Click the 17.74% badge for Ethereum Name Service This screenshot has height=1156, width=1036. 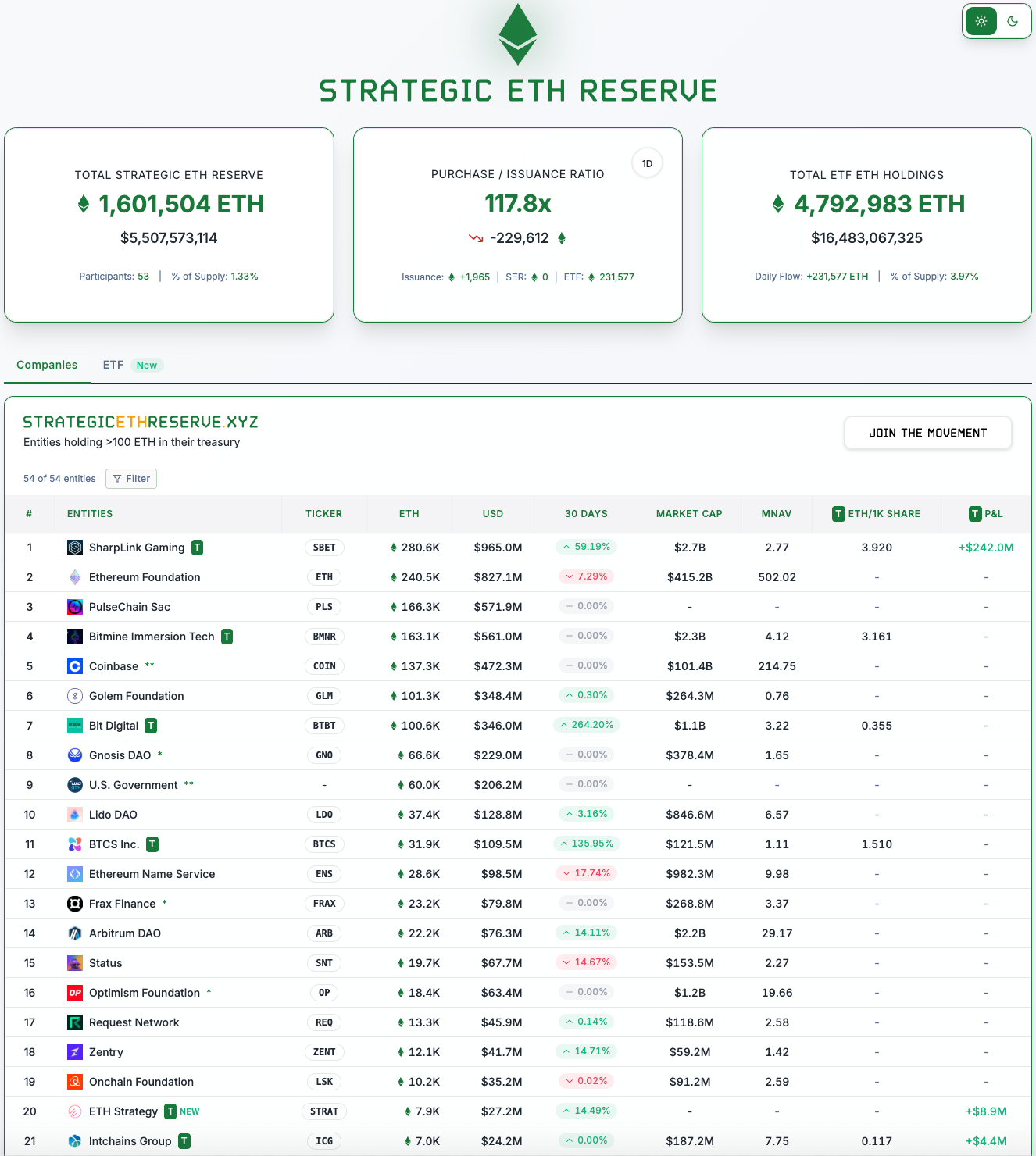click(x=586, y=873)
